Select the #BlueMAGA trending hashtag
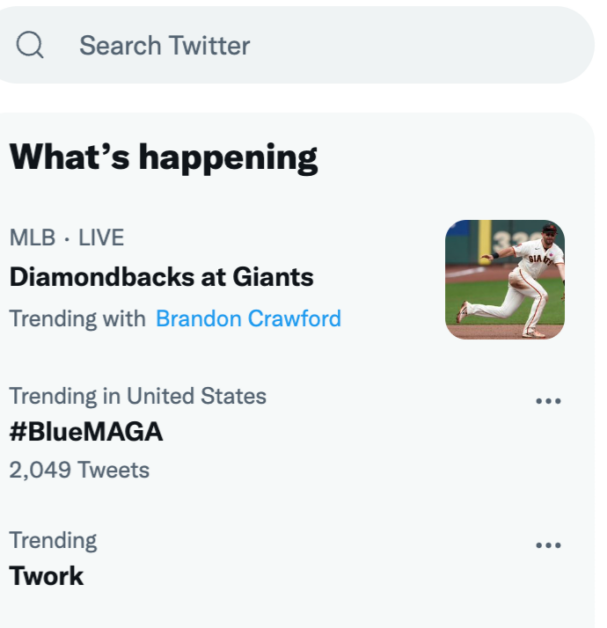 pyautogui.click(x=86, y=432)
